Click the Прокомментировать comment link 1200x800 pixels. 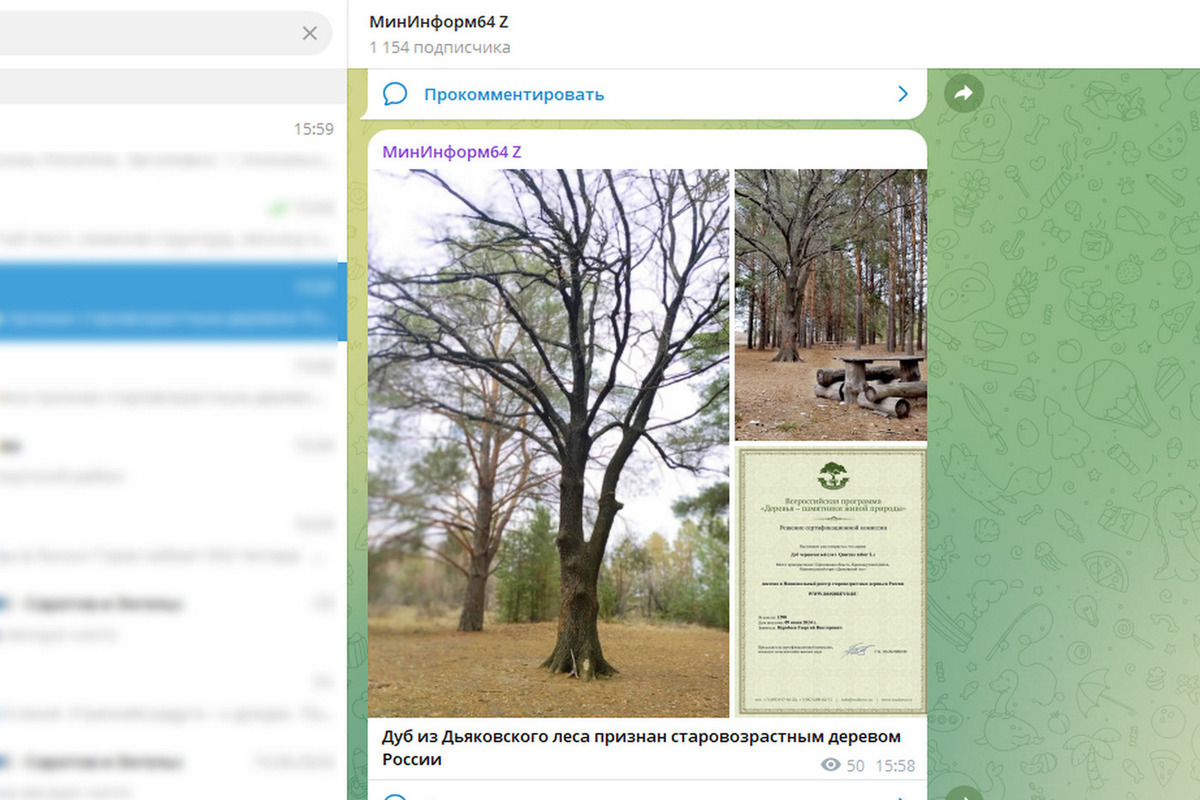pyautogui.click(x=514, y=95)
